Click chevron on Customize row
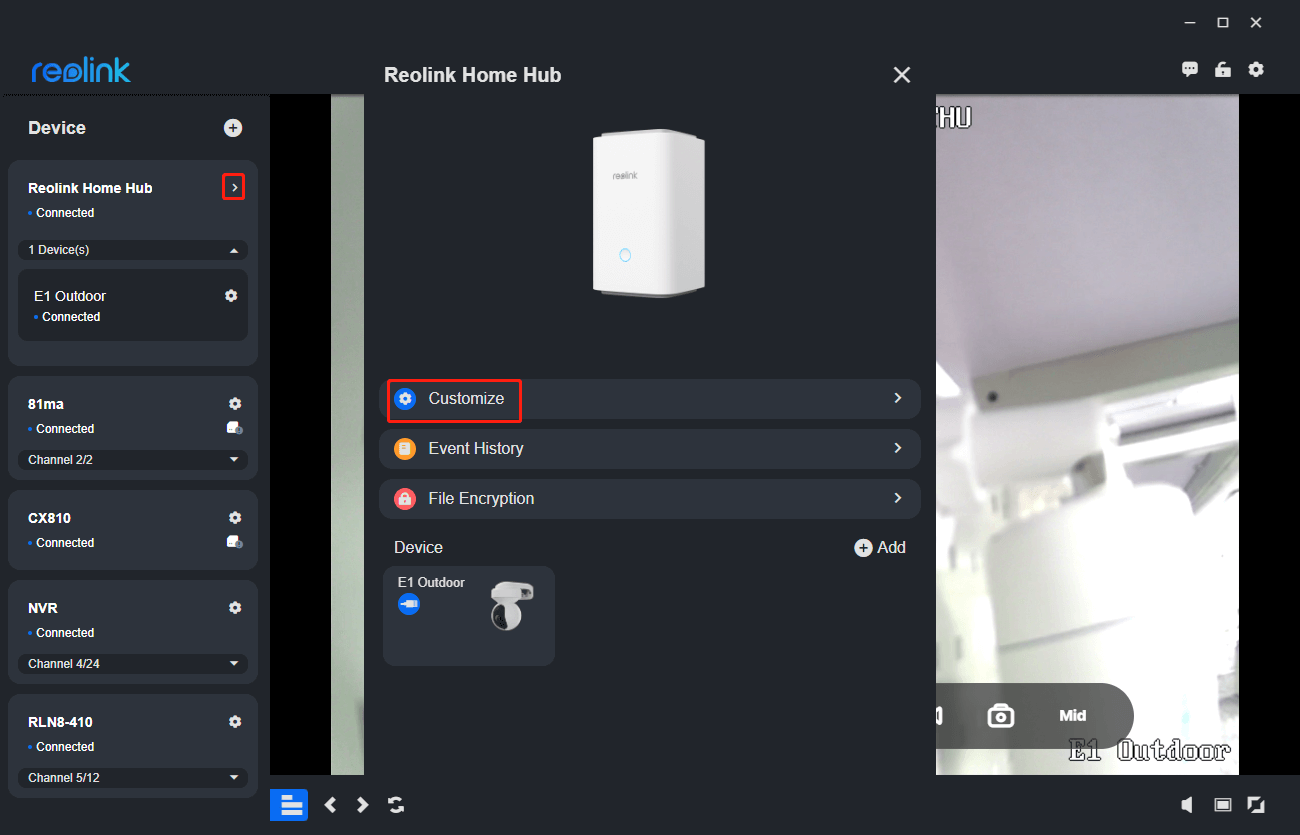 (898, 398)
